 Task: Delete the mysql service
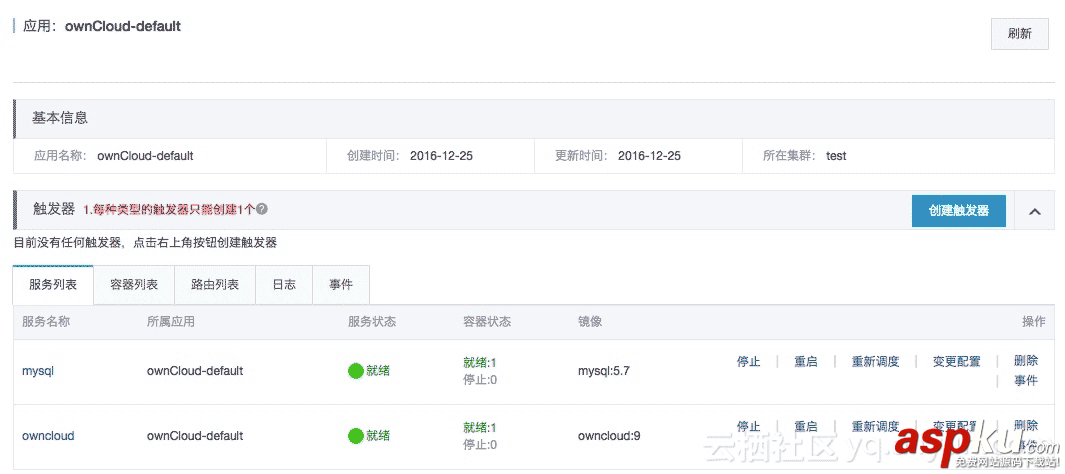point(1025,361)
